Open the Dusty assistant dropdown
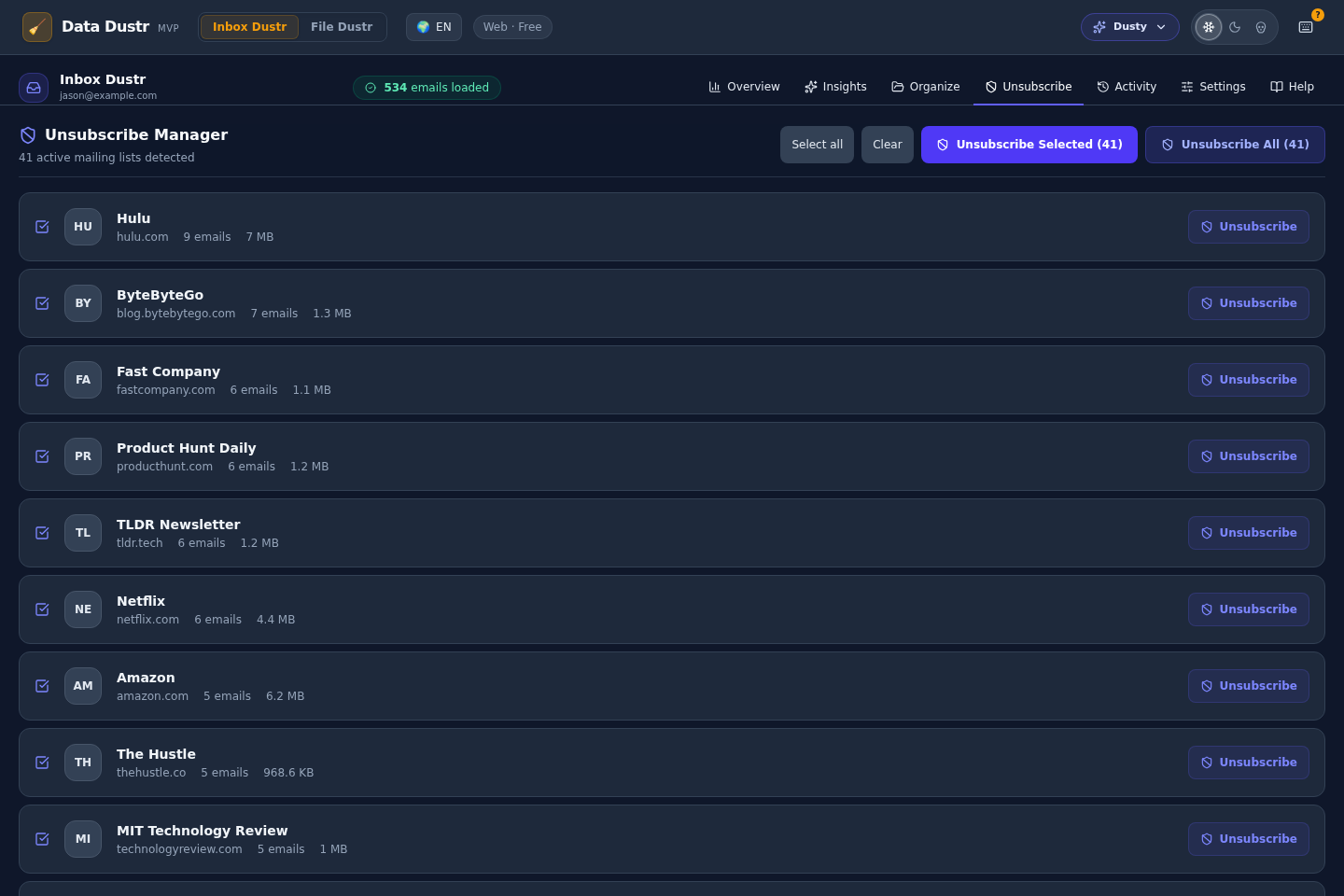Viewport: 1344px width, 896px height. pyautogui.click(x=1129, y=27)
